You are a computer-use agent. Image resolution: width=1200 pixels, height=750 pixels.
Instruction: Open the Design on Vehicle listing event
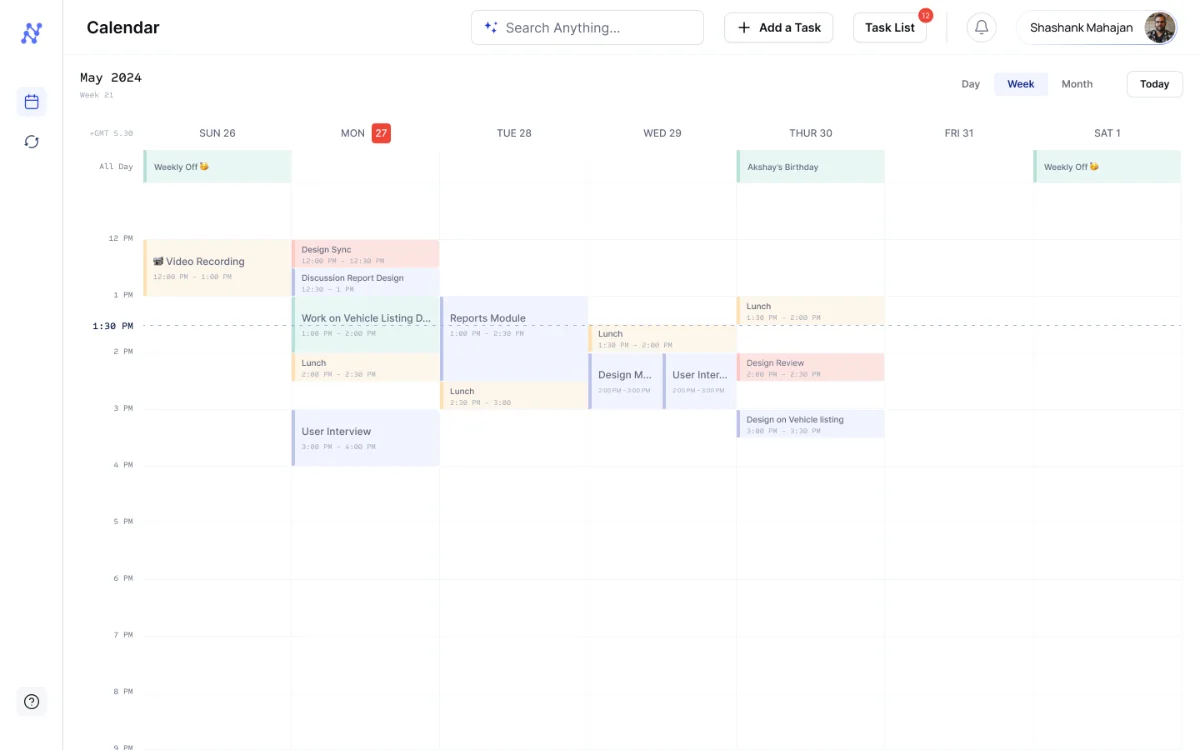(x=810, y=424)
